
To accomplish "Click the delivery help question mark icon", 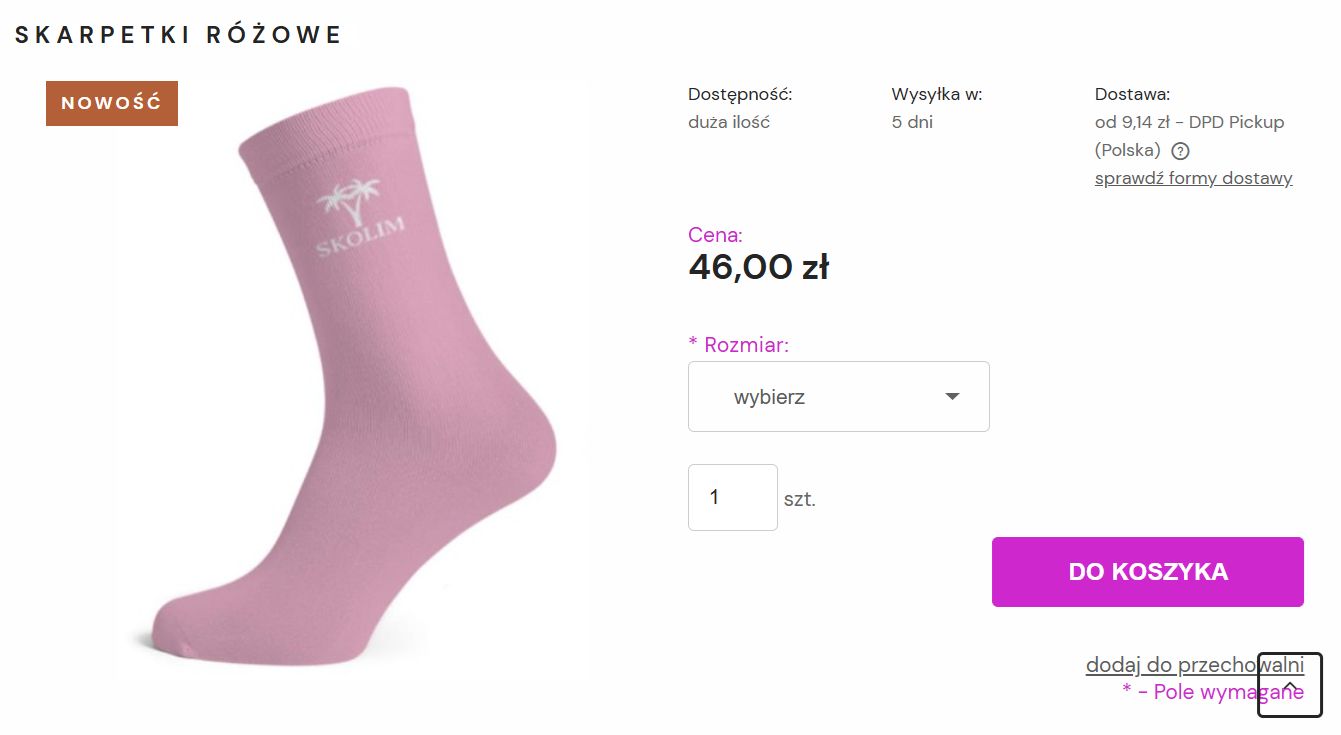I will point(1180,151).
